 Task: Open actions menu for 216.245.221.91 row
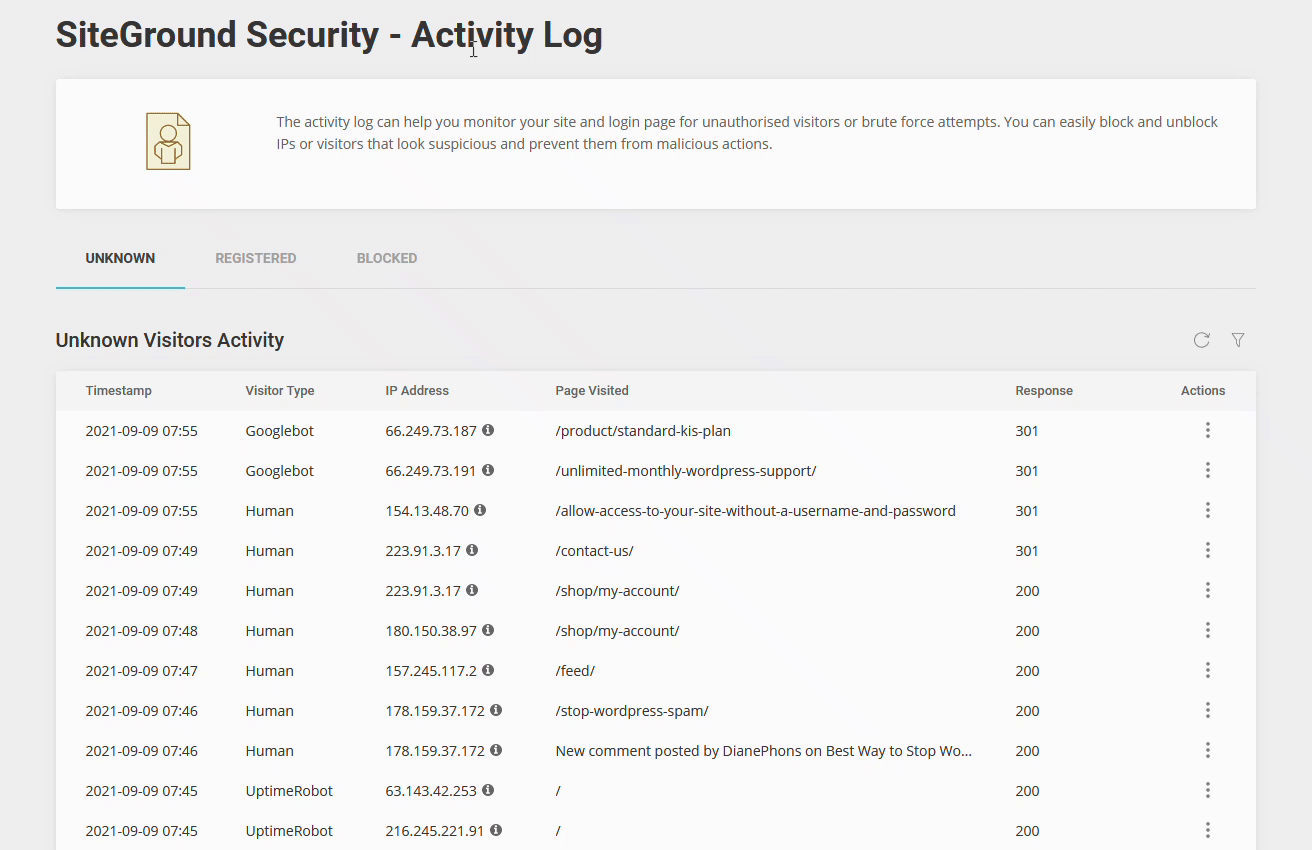click(1208, 830)
